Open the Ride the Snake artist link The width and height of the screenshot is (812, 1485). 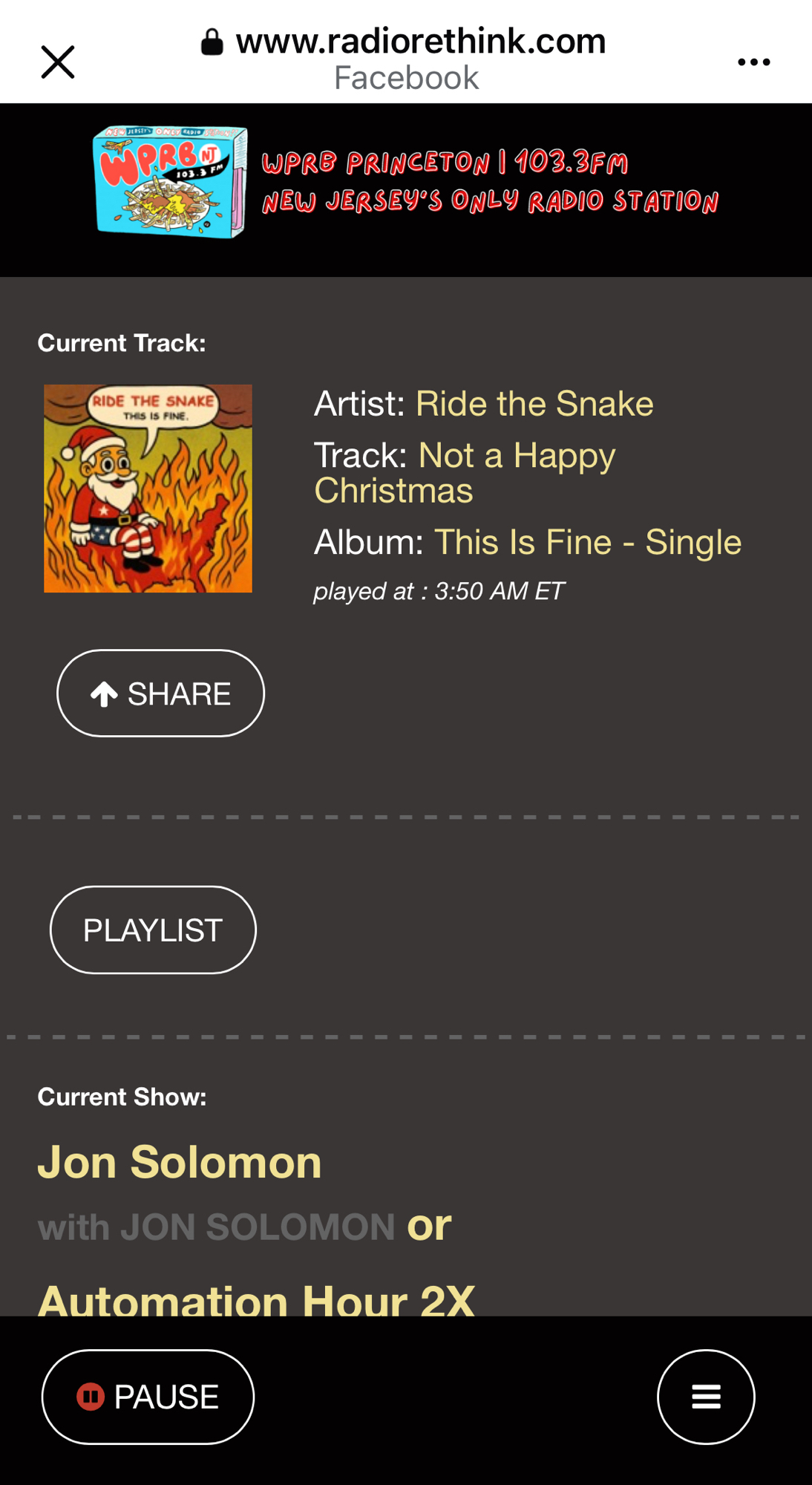[x=534, y=404]
